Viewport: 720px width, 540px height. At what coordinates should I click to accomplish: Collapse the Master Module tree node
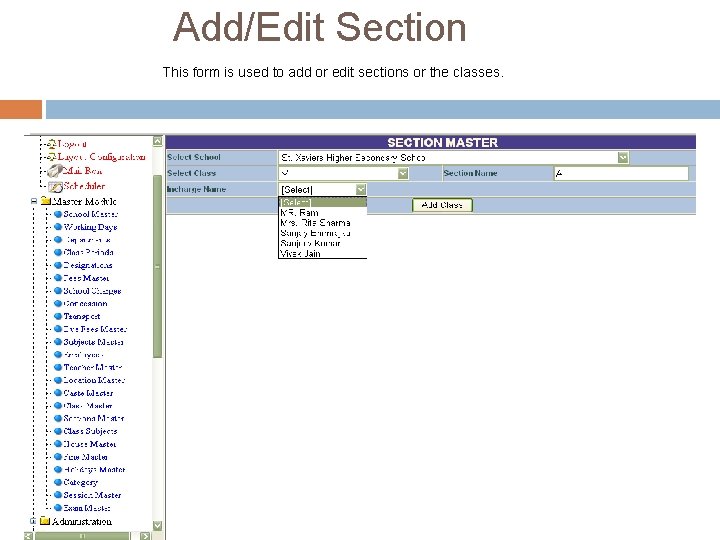coord(34,201)
